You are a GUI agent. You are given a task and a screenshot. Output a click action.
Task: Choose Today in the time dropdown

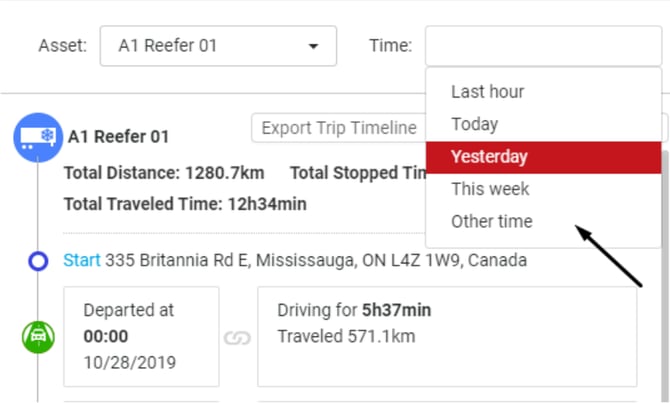point(475,124)
